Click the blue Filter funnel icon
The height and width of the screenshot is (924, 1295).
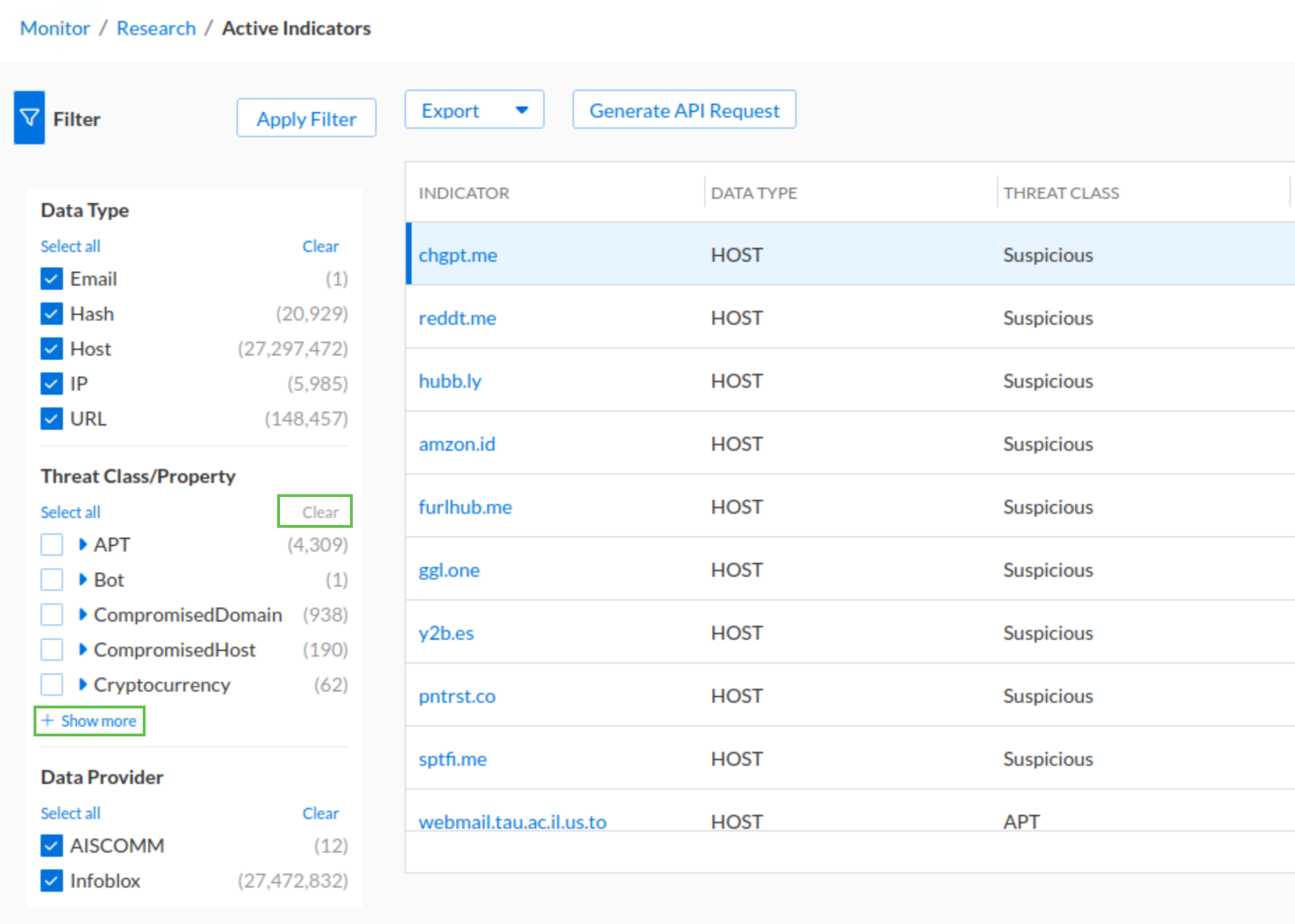[x=29, y=118]
